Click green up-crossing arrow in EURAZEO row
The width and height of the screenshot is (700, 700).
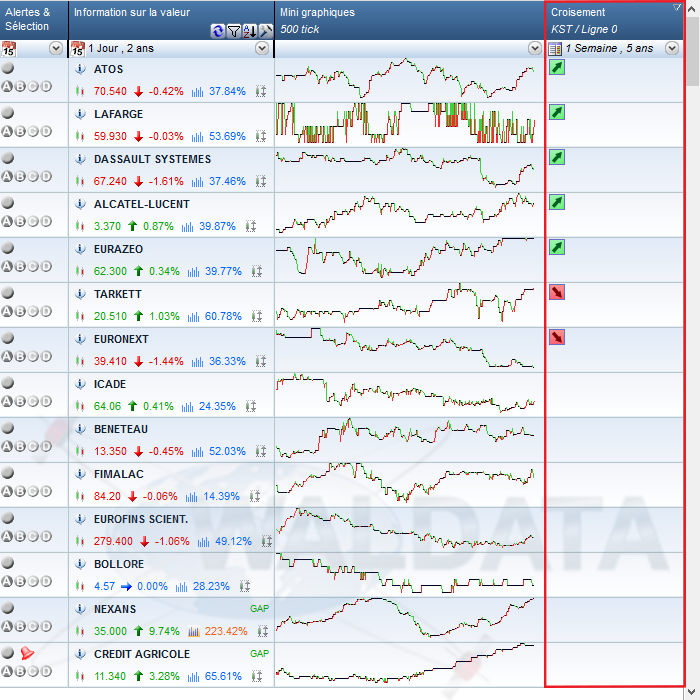(x=557, y=247)
